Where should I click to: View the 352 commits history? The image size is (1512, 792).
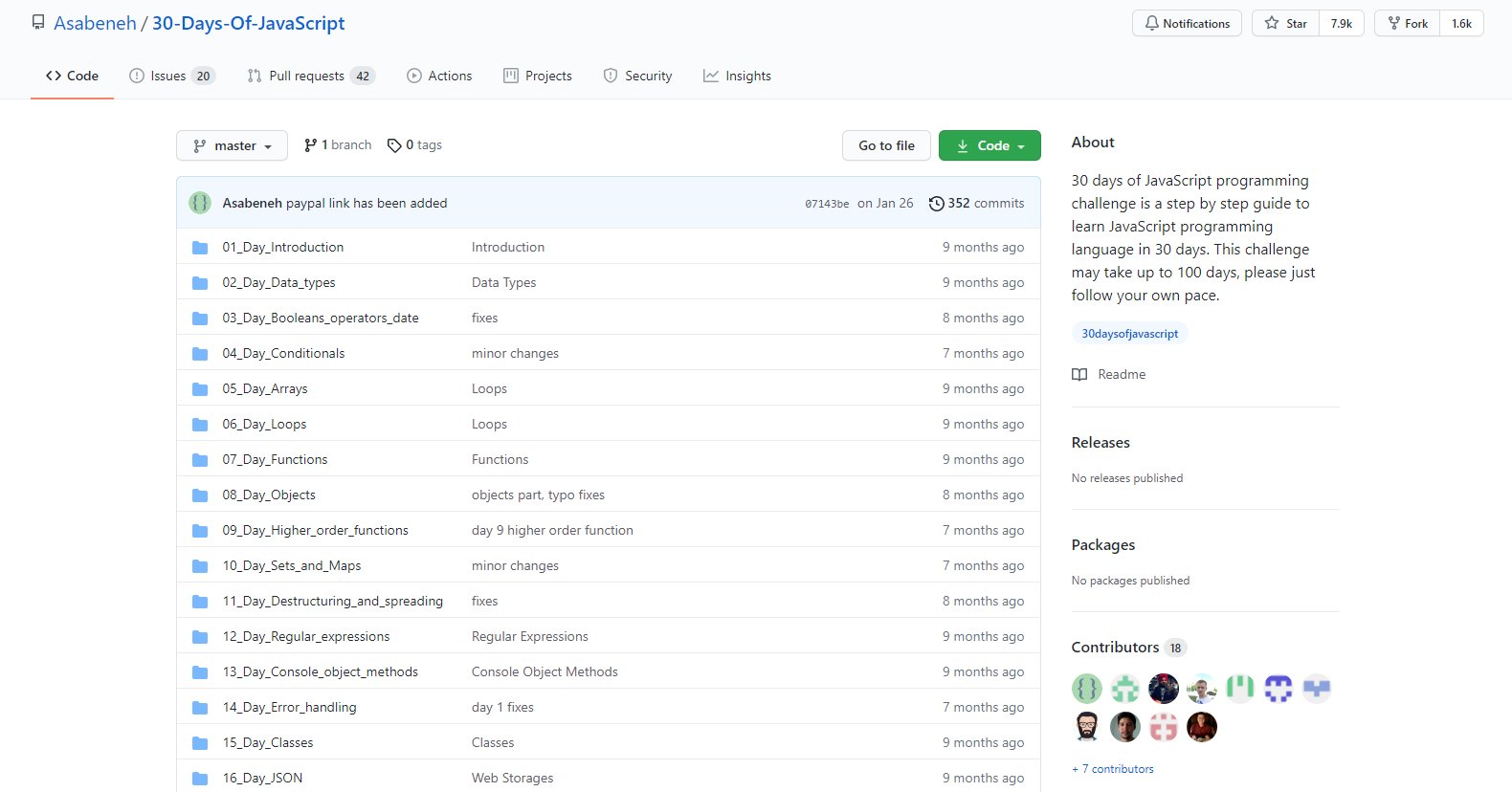(x=977, y=203)
